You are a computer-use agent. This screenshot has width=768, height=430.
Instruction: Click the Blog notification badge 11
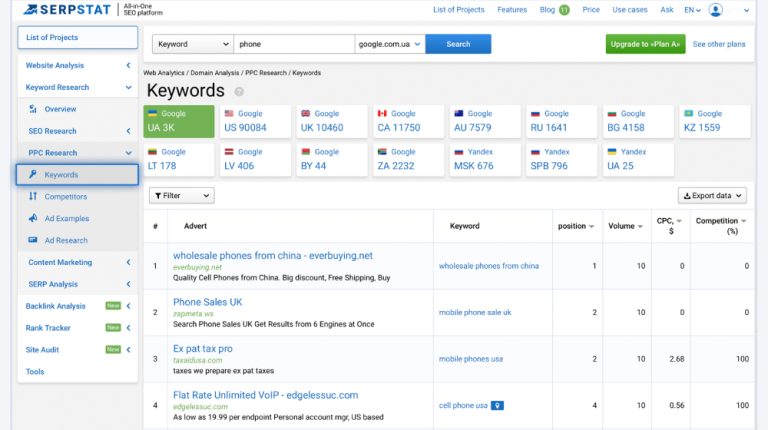(x=564, y=10)
